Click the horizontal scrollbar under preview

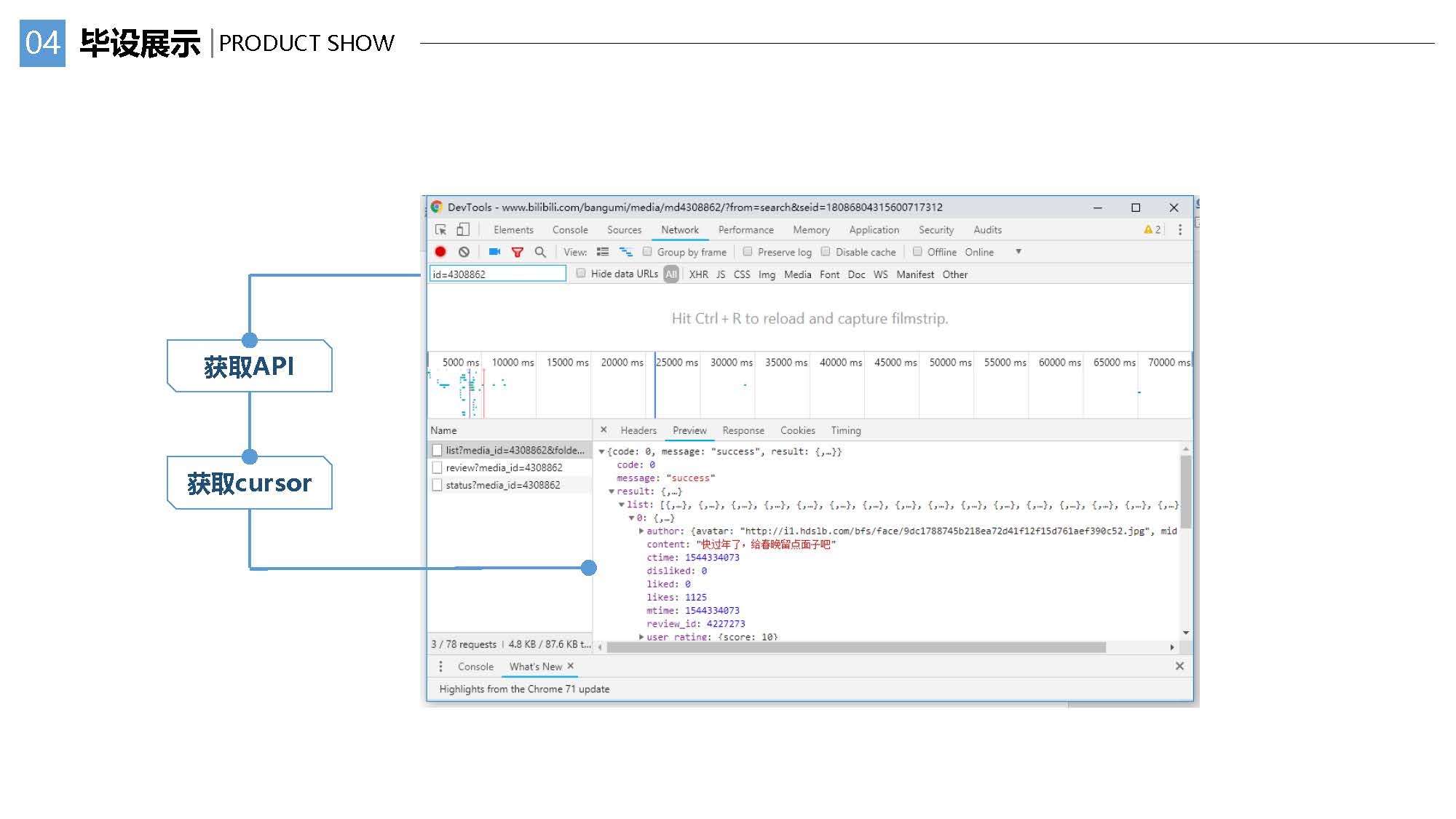pos(855,647)
